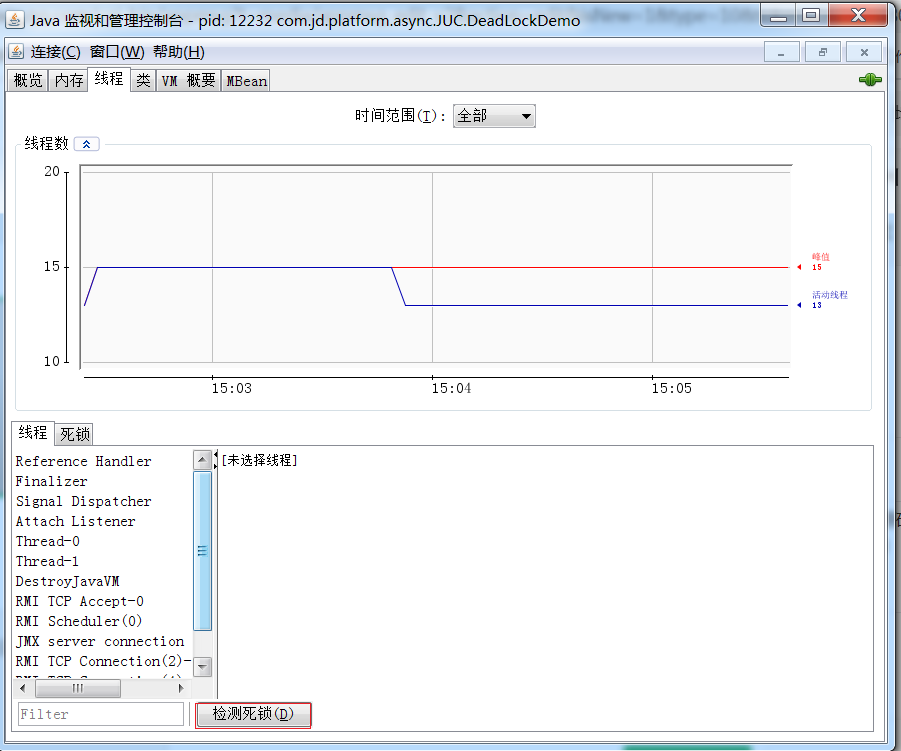Select the lower 线程 sub-tab
Screen dimensions: 901x751
(33, 433)
